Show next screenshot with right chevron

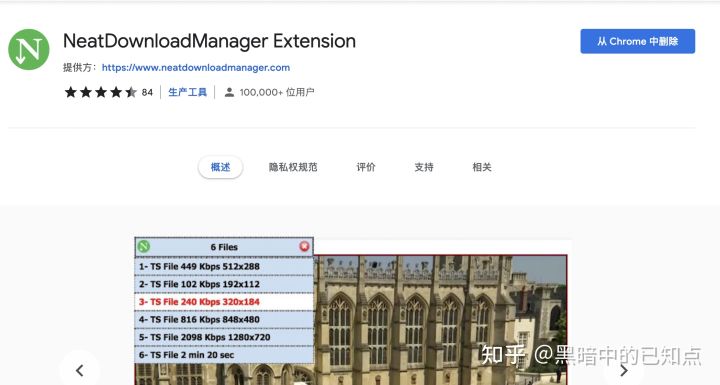pyautogui.click(x=623, y=370)
